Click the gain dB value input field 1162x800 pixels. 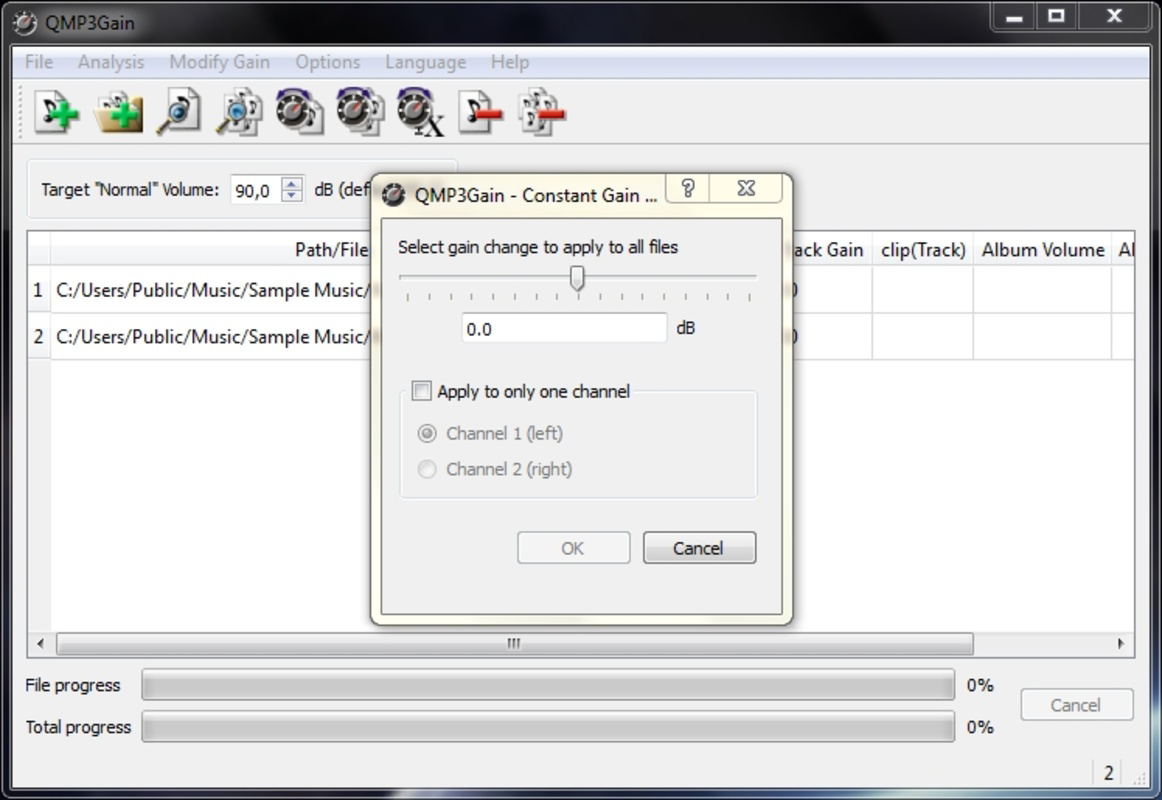point(564,328)
